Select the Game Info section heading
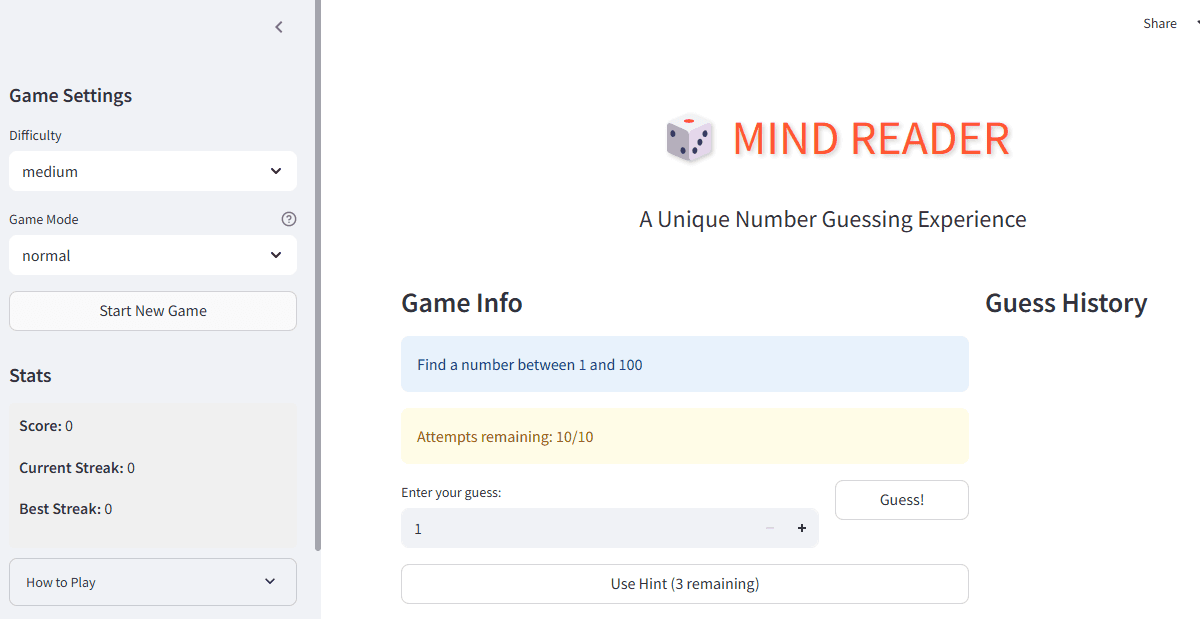 click(x=461, y=303)
